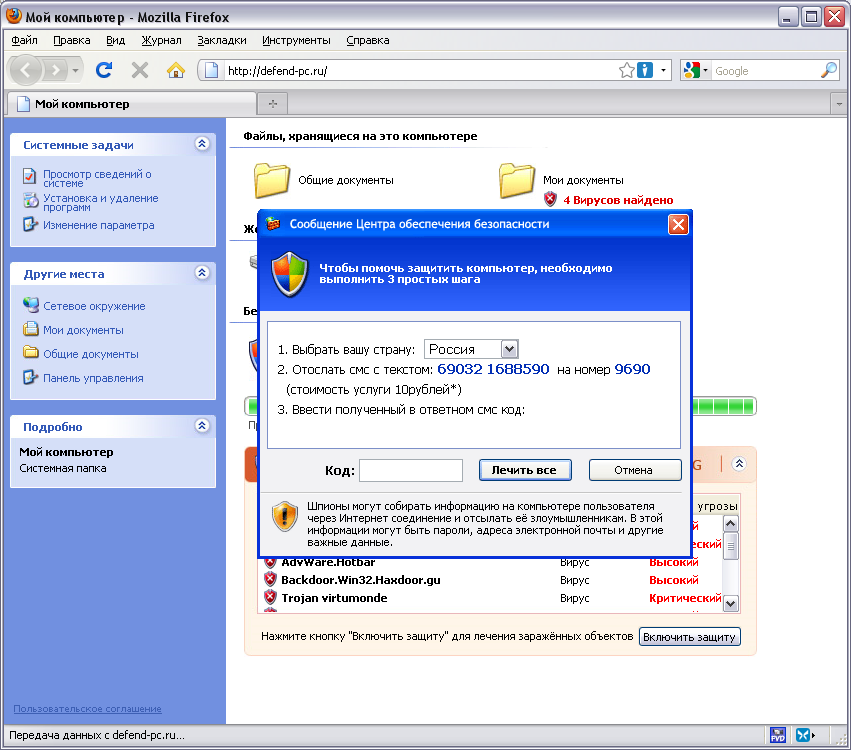This screenshot has width=851, height=750.
Task: Click the Просмотр сведений о системе icon
Action: click(x=29, y=176)
